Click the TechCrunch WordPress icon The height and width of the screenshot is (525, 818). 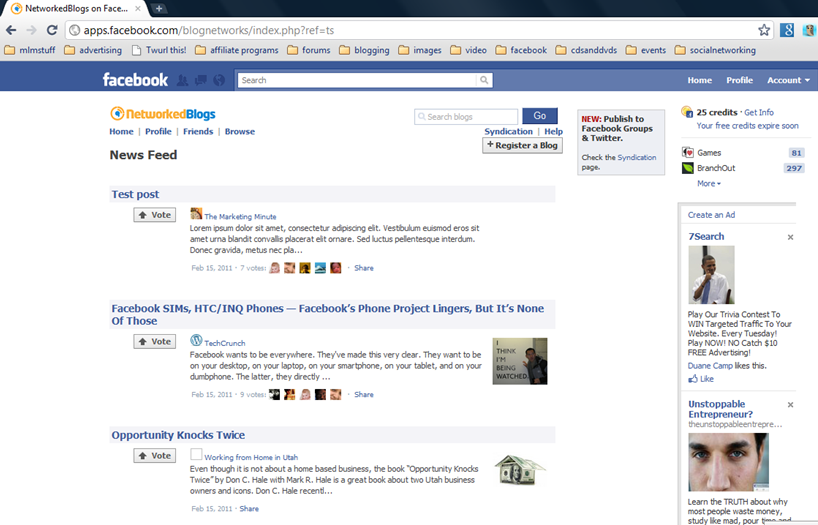tap(196, 340)
